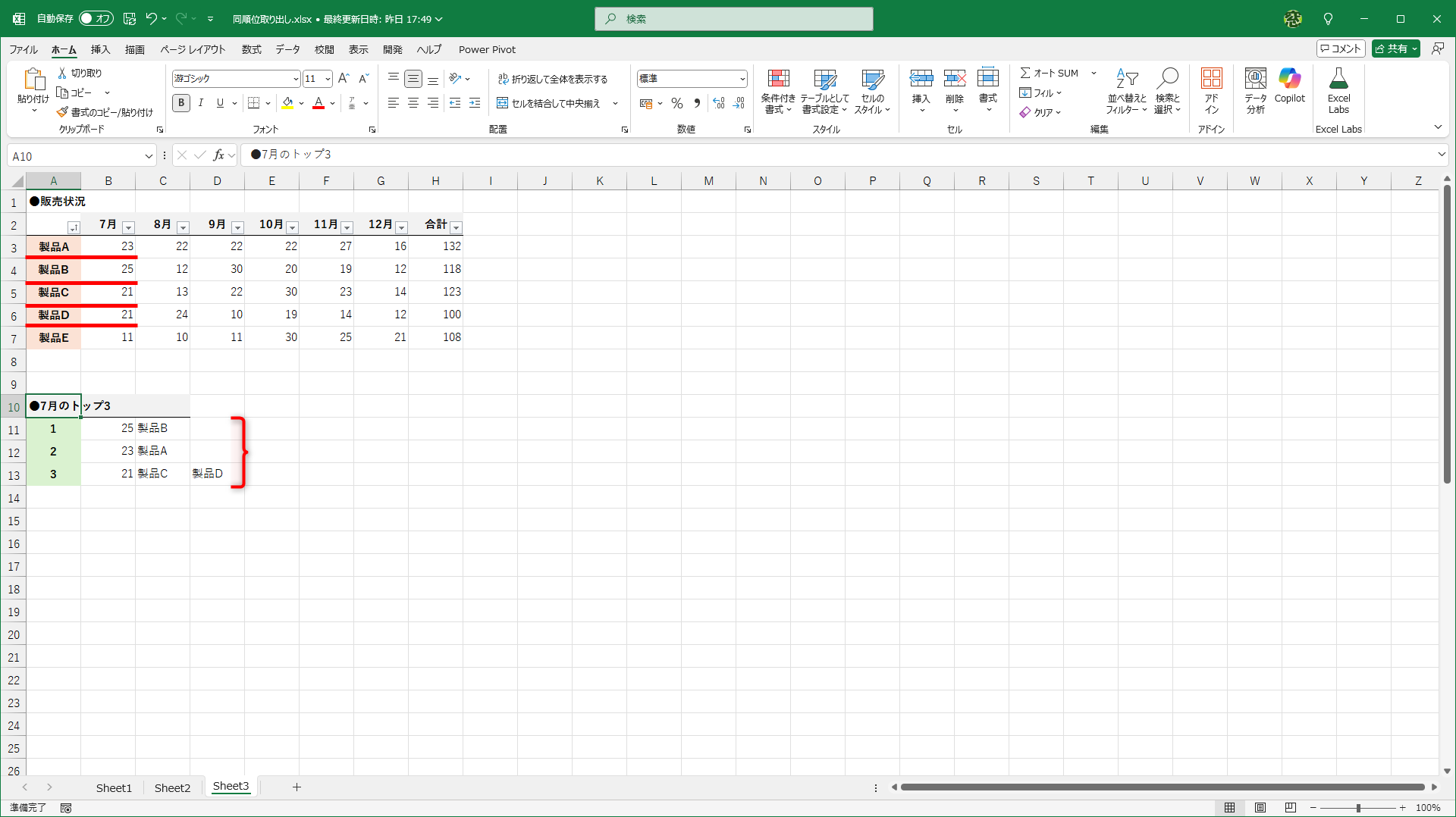Viewport: 1456px width, 817px height.
Task: Collapse the ribbon with the chevron
Action: click(1438, 127)
